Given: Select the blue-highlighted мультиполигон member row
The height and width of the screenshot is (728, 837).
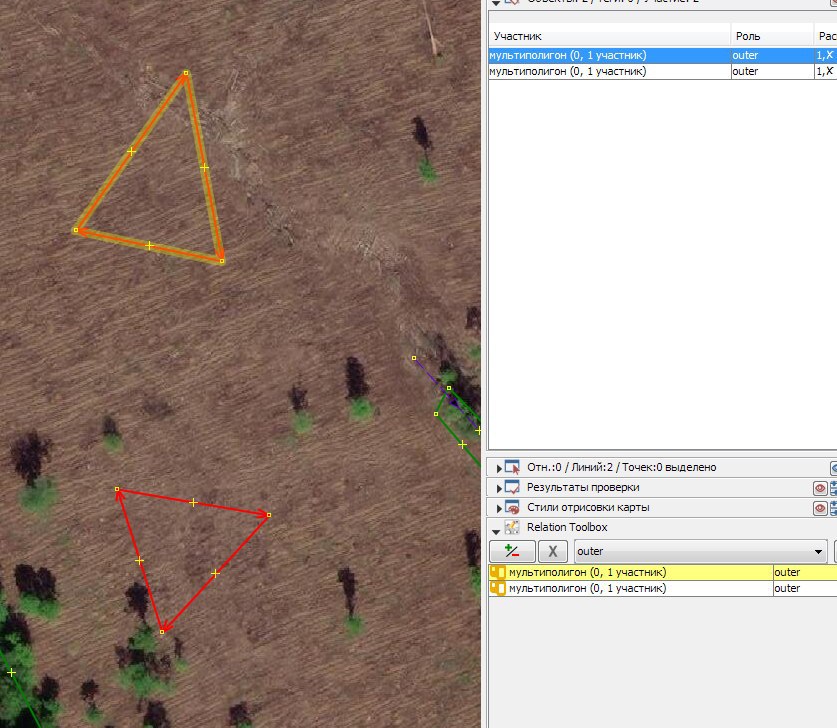Looking at the screenshot, I should [x=662, y=55].
